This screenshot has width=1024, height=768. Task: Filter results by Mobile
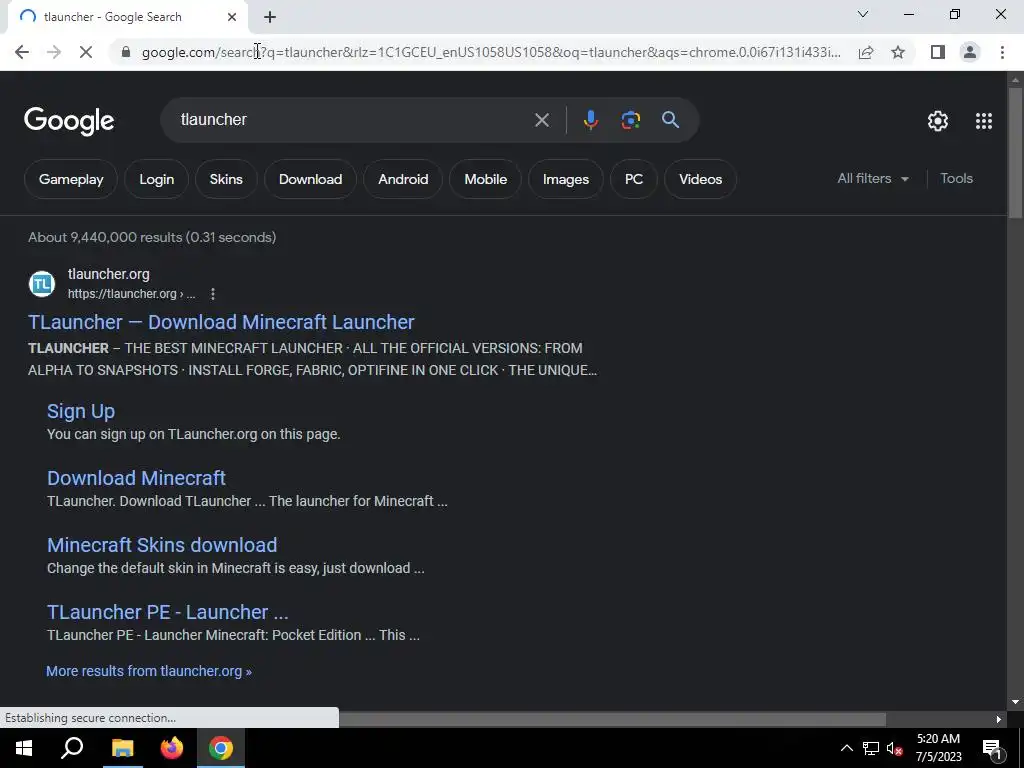(x=485, y=179)
